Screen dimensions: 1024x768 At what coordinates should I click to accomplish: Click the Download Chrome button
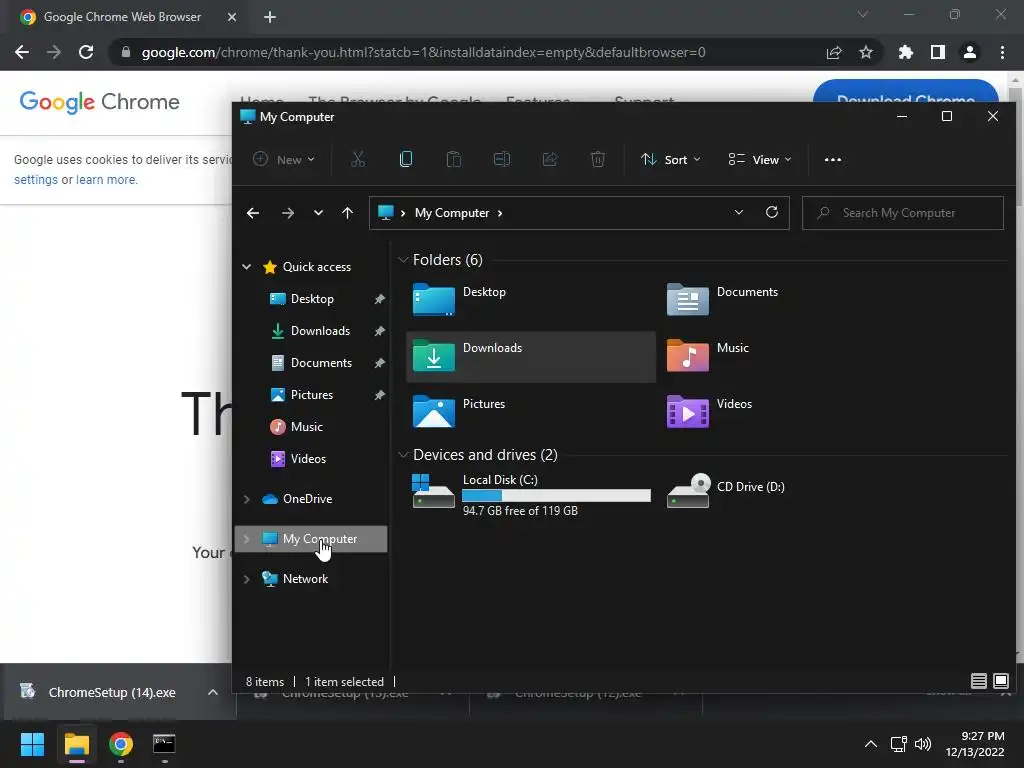(x=906, y=91)
